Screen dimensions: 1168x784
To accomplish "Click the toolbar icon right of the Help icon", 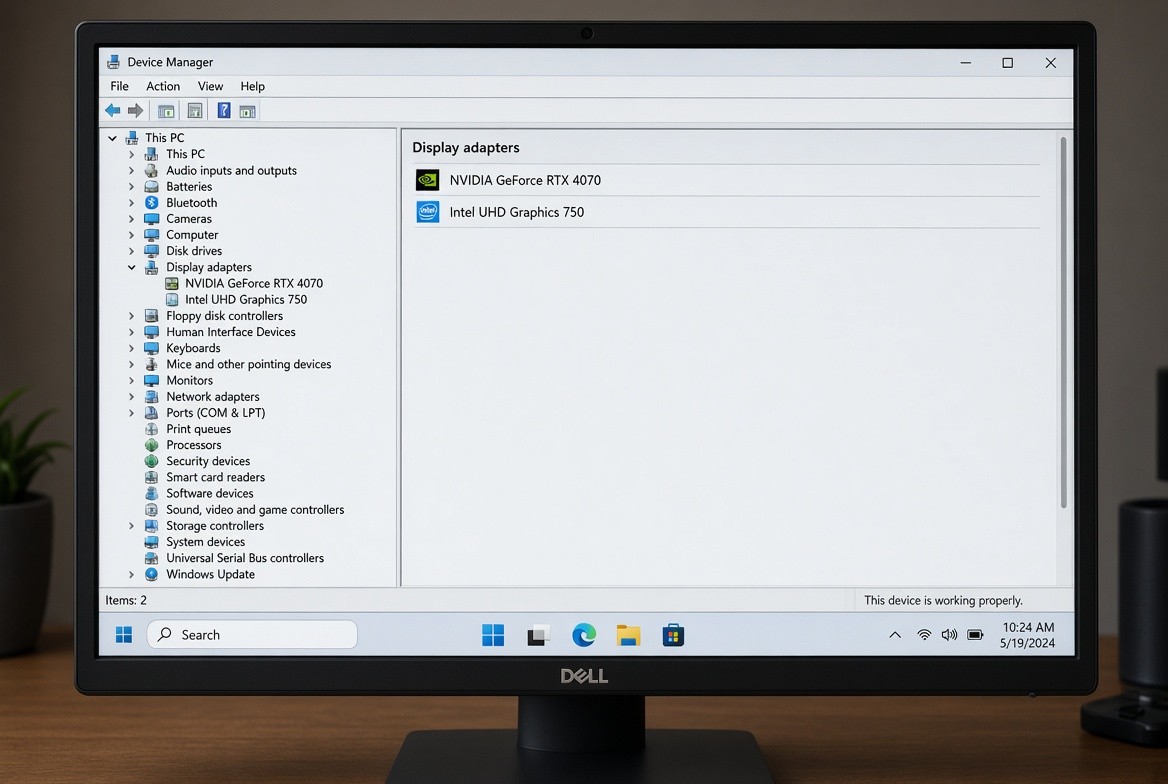I will click(247, 111).
